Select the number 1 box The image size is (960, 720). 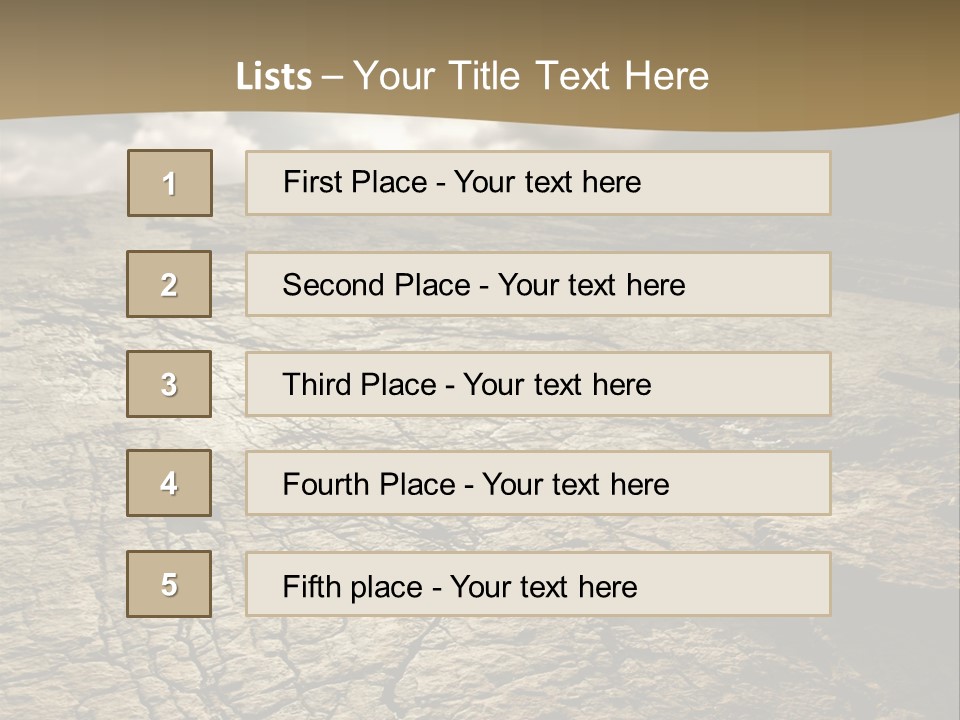coord(170,183)
